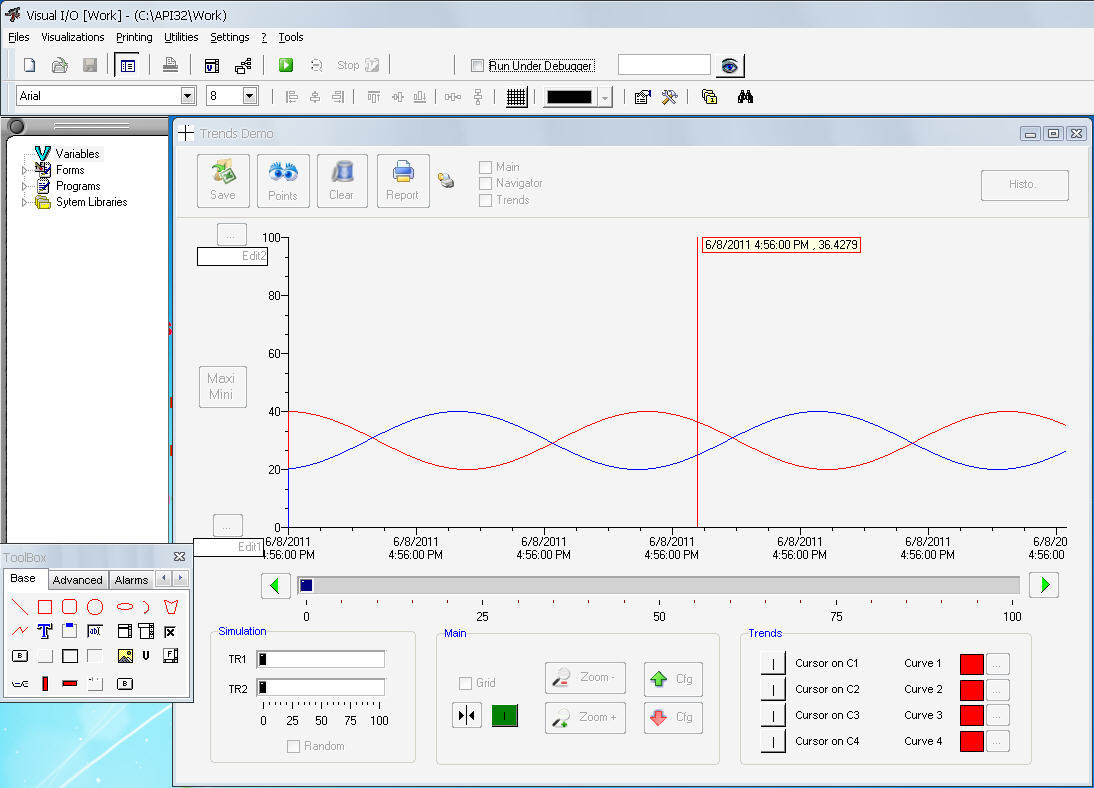Select the blue Text label tool
1094x788 pixels.
coord(45,631)
